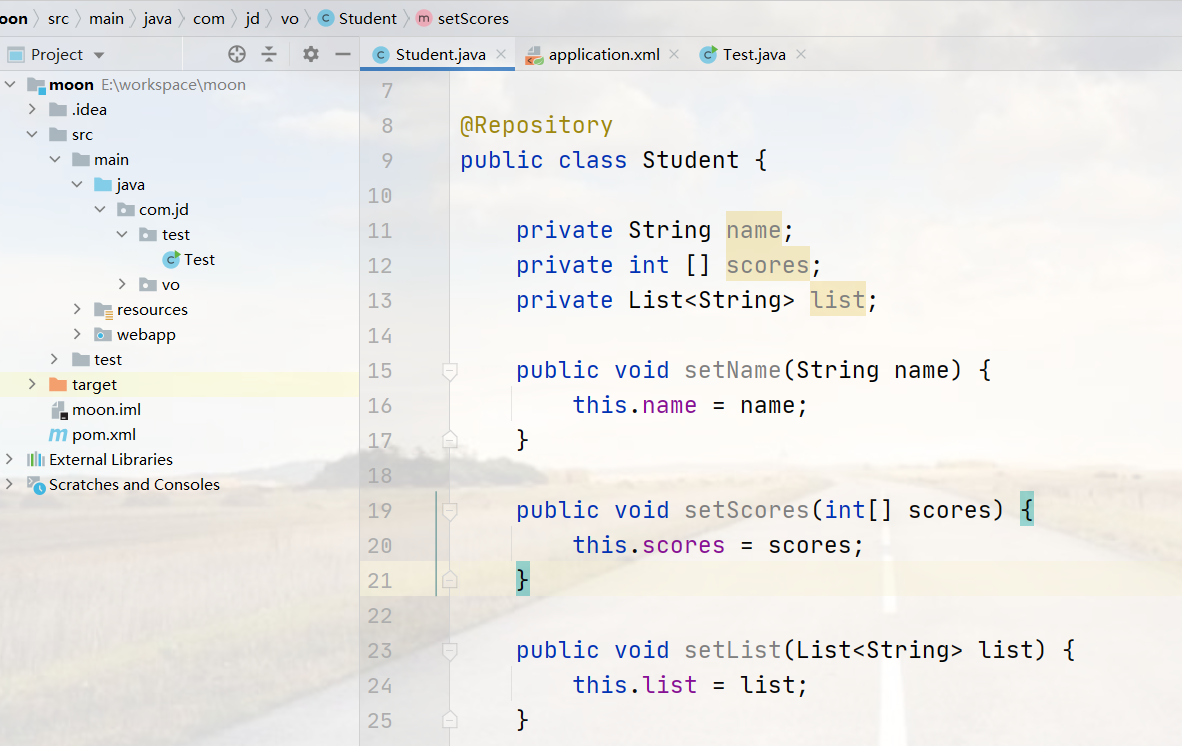Expand the resources folder
The width and height of the screenshot is (1182, 746).
[x=77, y=309]
